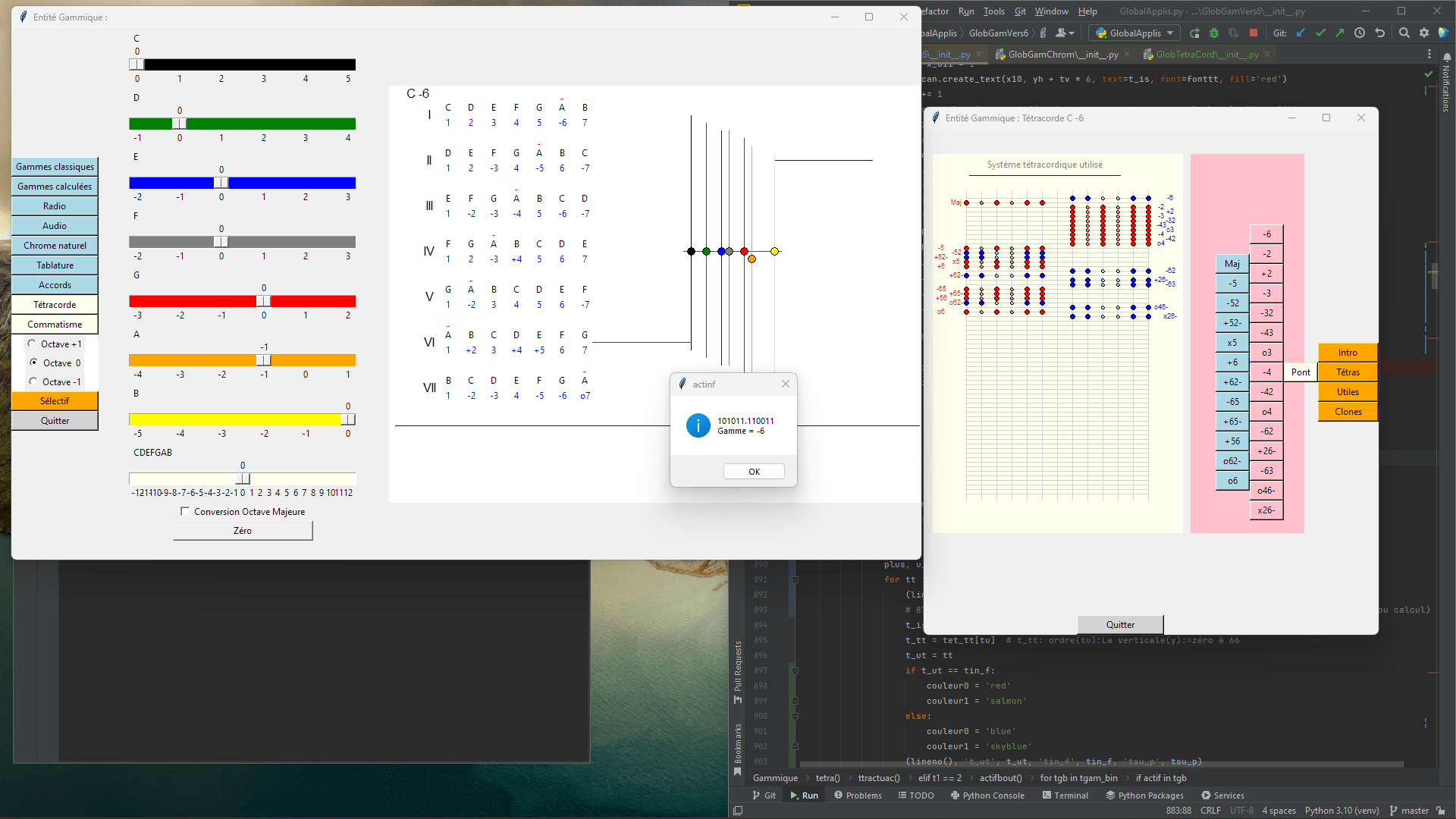Stop the running process with red square
1456x819 pixels.
click(1254, 33)
